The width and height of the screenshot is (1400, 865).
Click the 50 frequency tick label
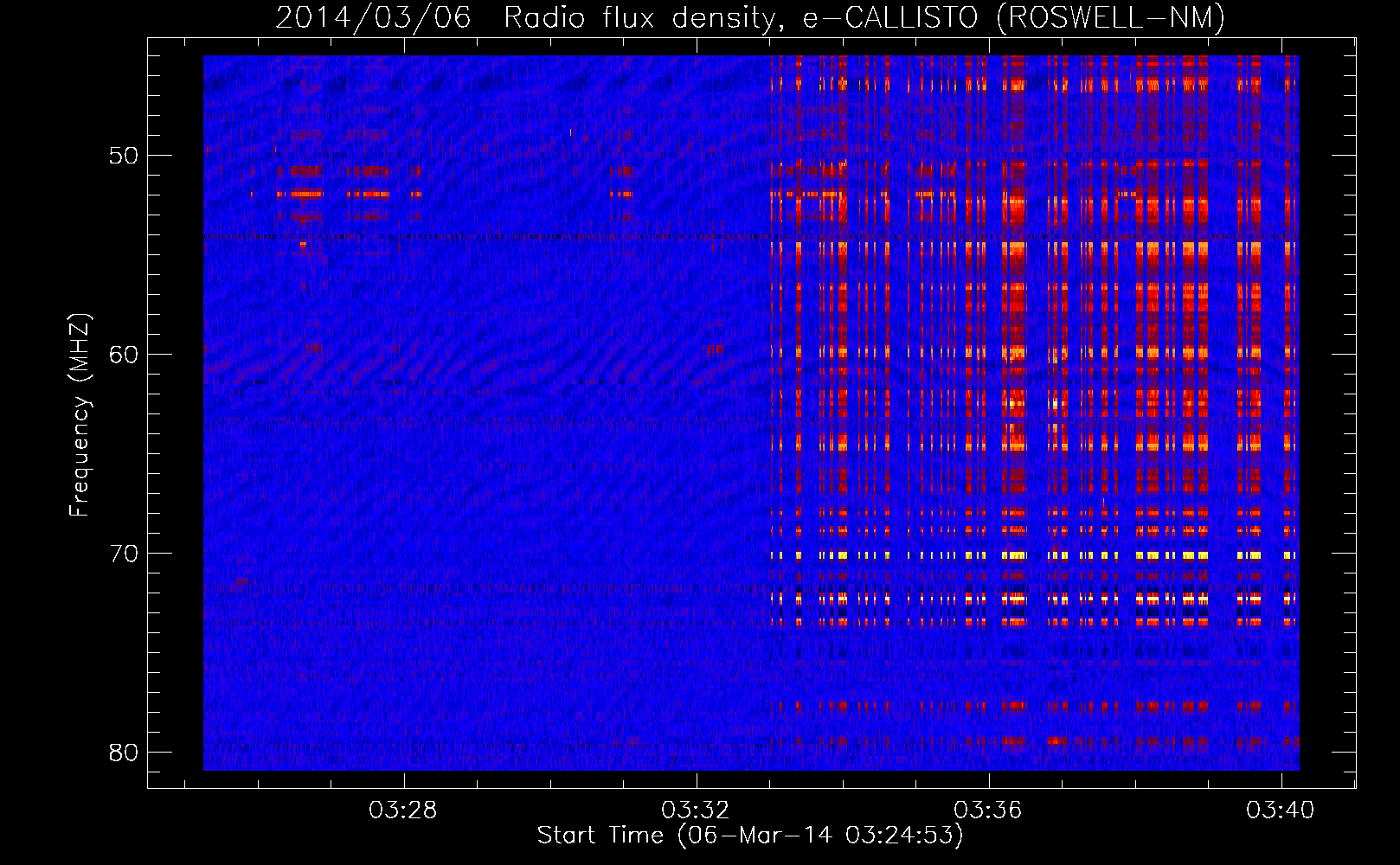[x=125, y=156]
